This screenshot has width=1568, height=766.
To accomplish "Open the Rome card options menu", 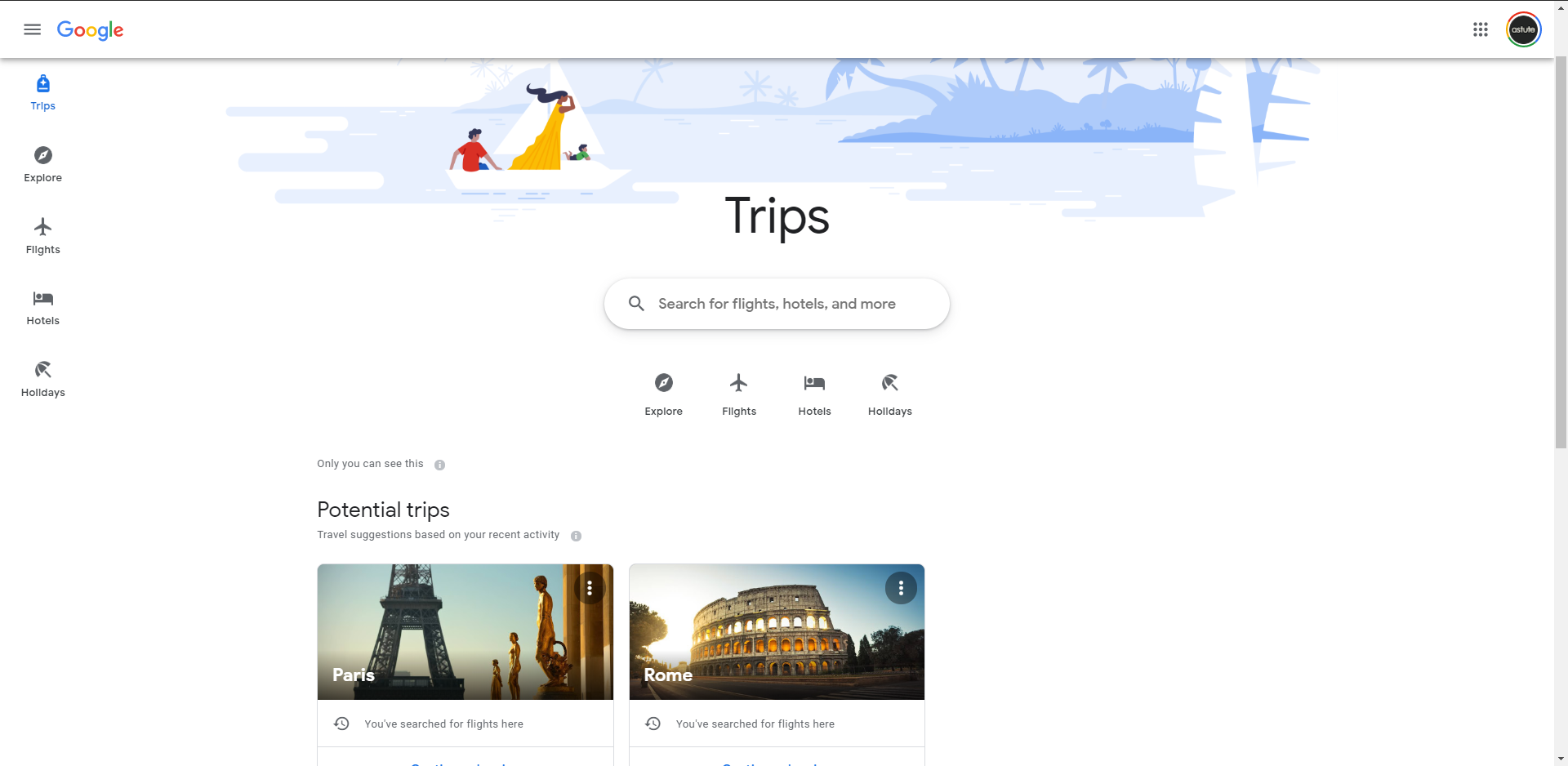I will click(x=901, y=588).
